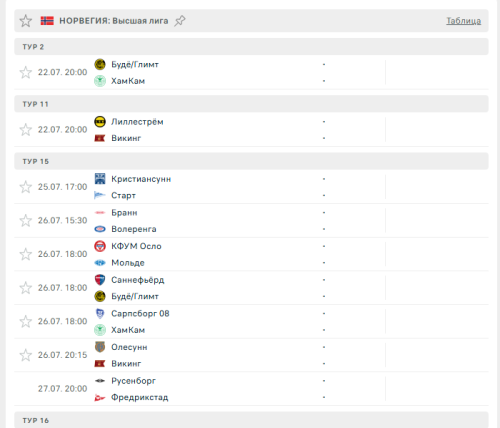Click the pin icon next to Высшая лига
The image size is (500, 428).
tap(180, 21)
